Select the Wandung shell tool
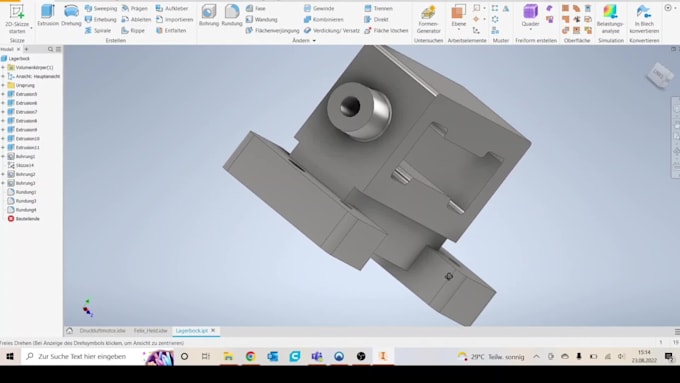 (262, 20)
